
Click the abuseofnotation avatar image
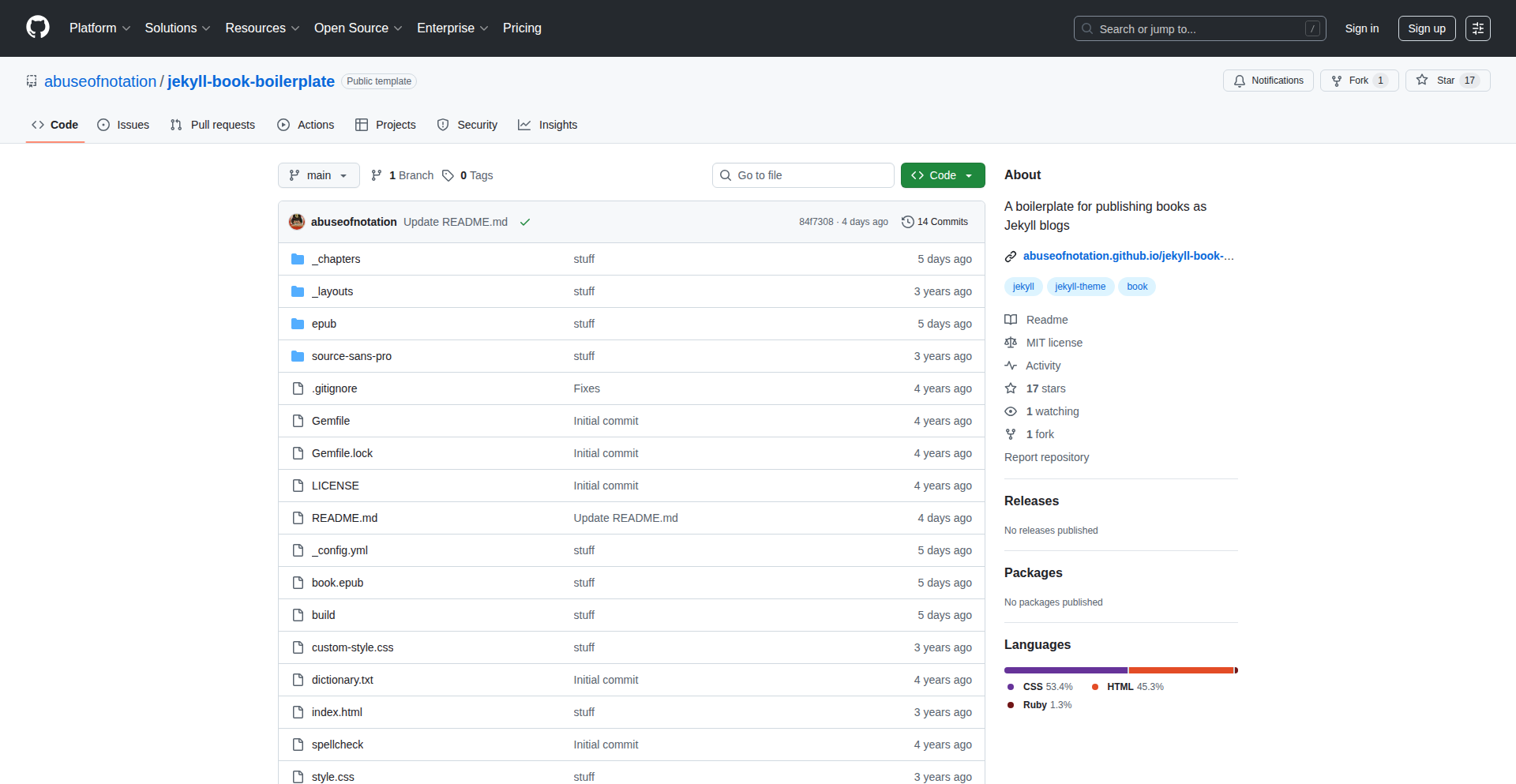point(297,222)
